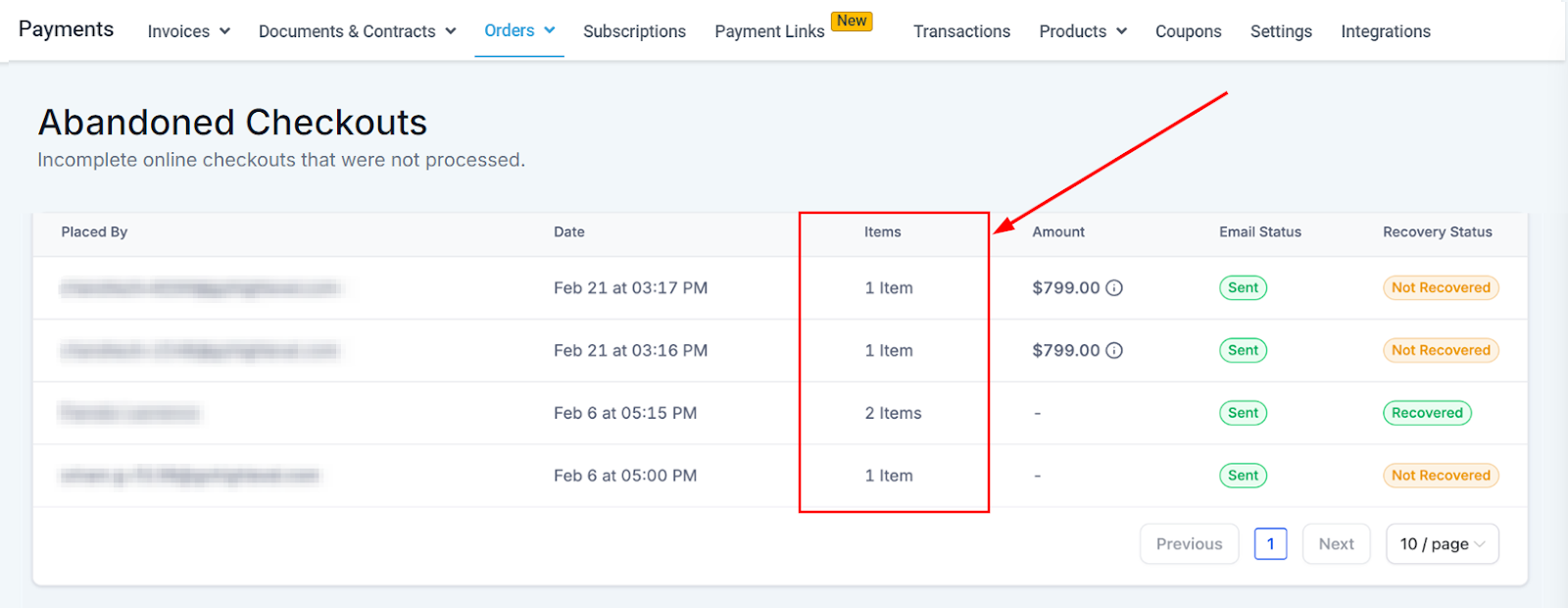Open Payment Links tab
Screen dimensions: 1568x608
click(x=769, y=31)
